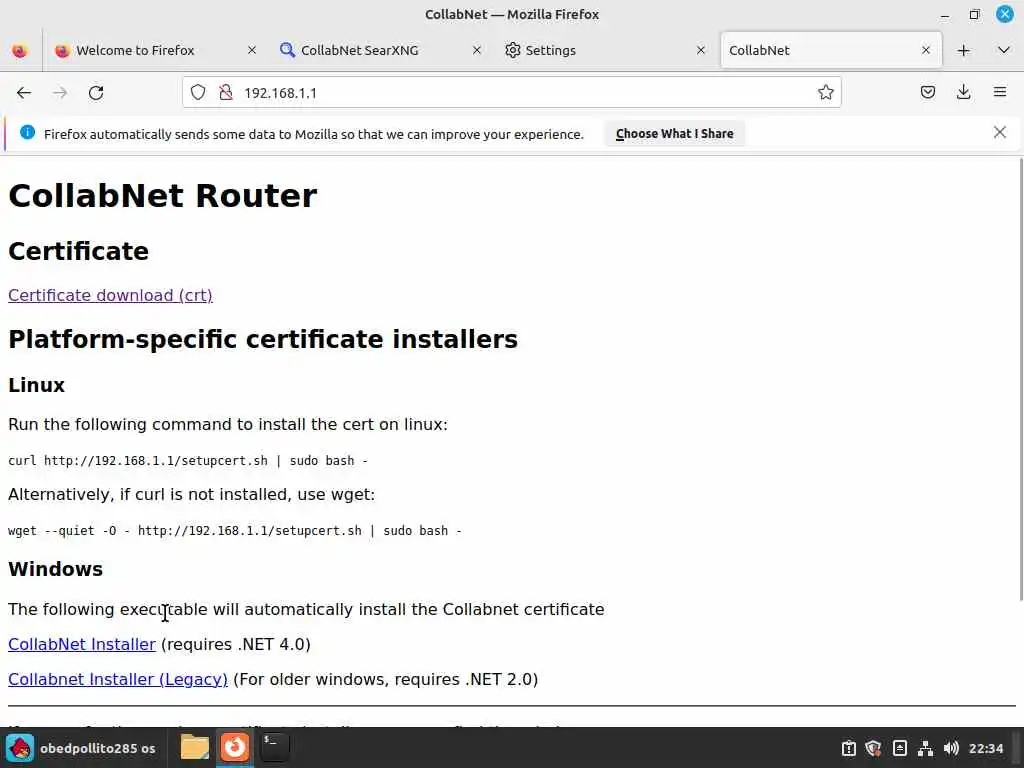
Task: Click the clipboard notes tray icon
Action: click(899, 748)
